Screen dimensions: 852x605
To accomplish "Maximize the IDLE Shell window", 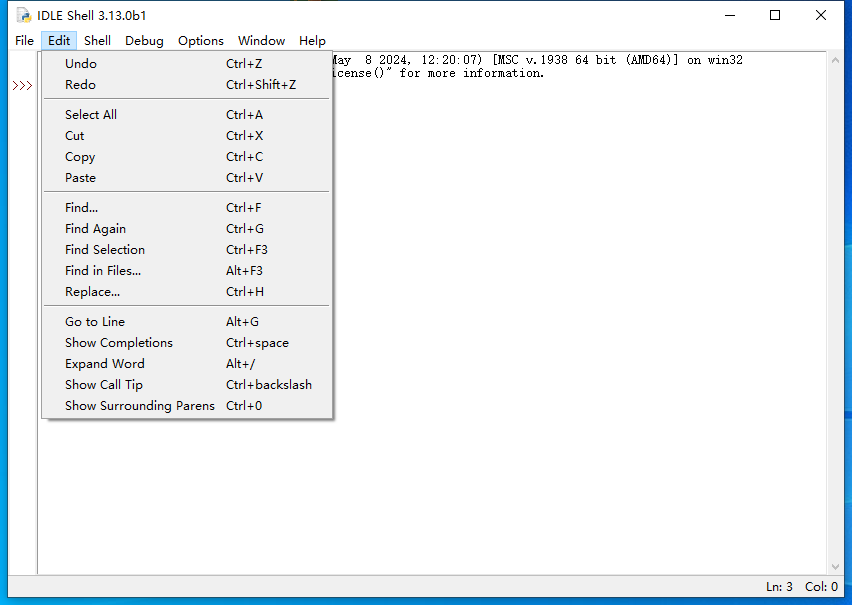I will [775, 15].
